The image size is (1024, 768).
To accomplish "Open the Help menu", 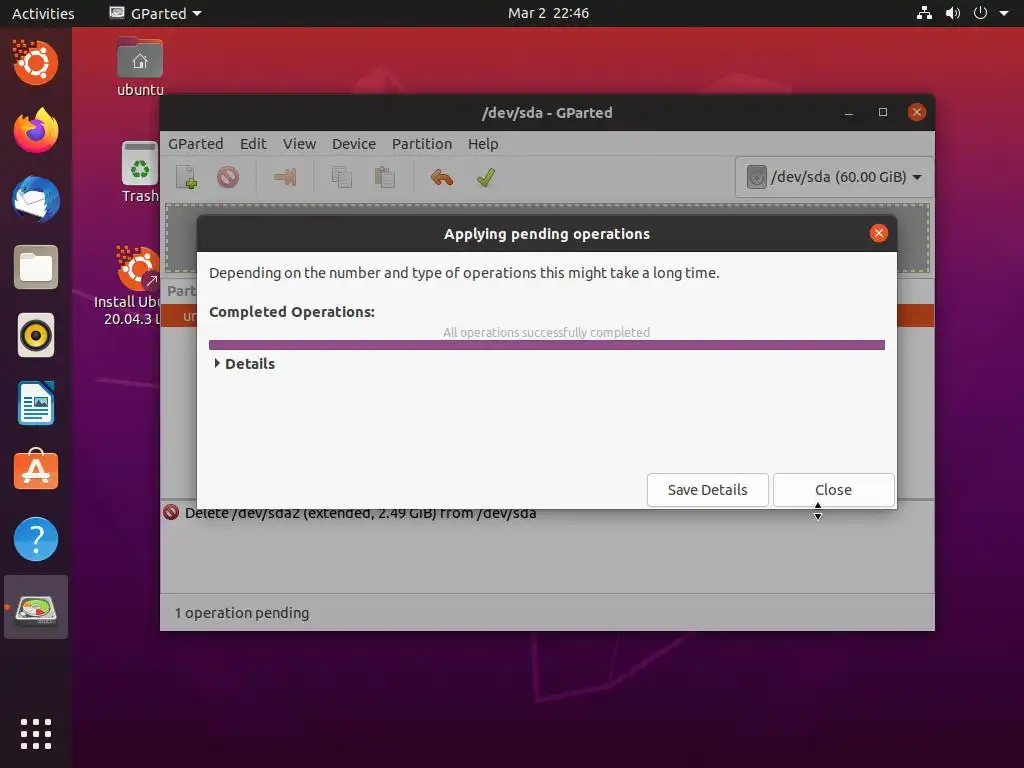I will click(483, 144).
